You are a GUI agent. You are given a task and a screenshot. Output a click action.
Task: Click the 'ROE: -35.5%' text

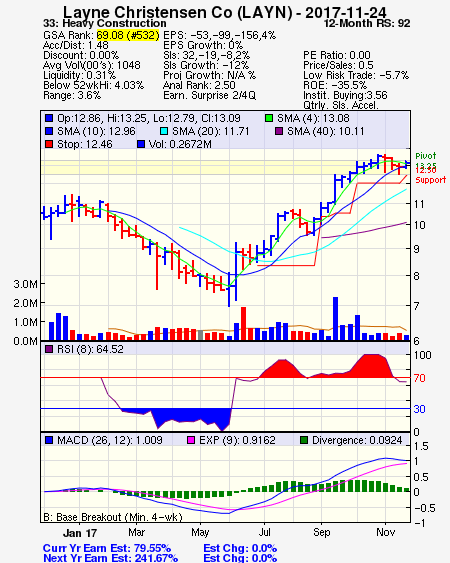335,85
